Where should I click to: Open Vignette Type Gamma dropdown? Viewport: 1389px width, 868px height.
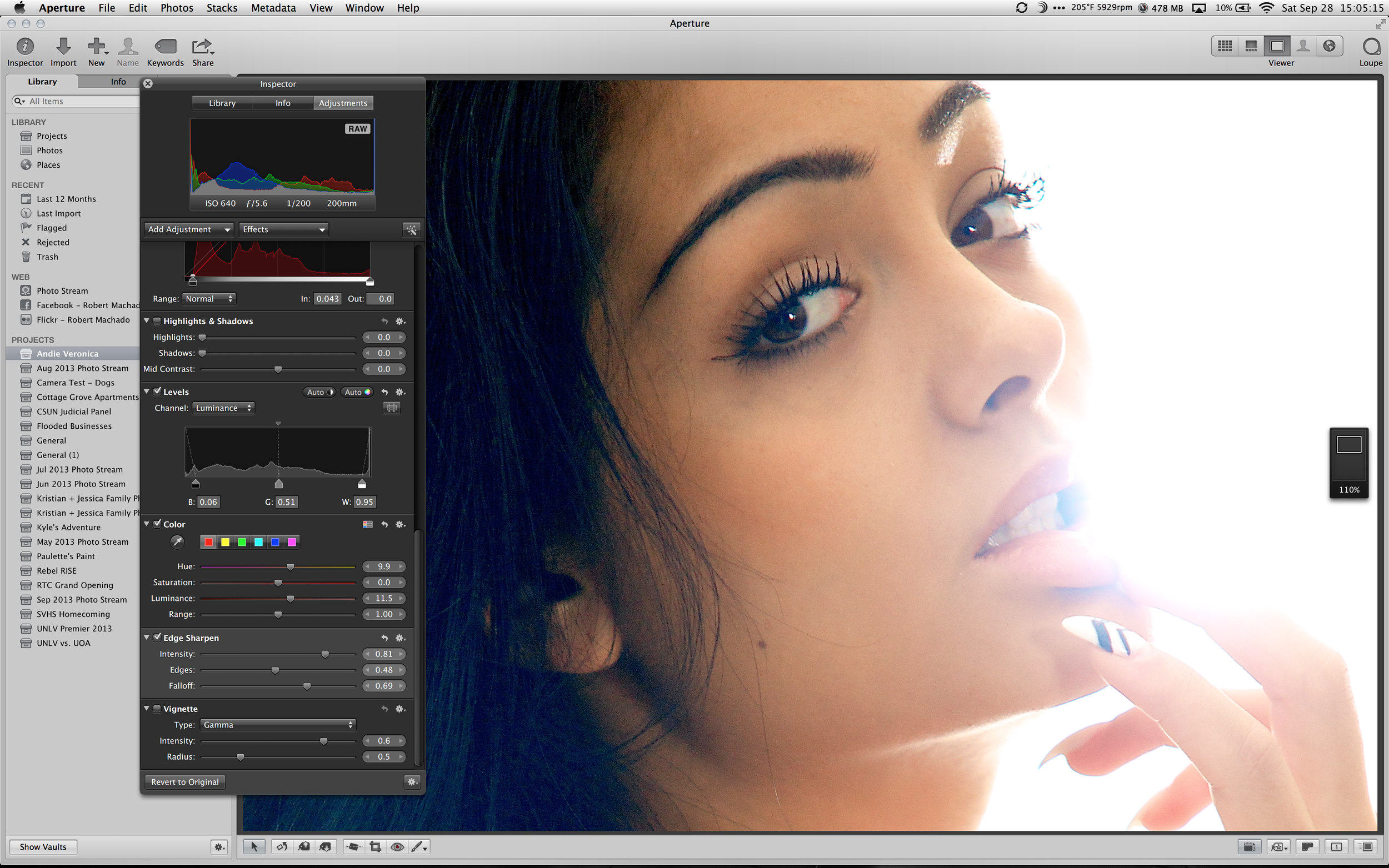(278, 725)
